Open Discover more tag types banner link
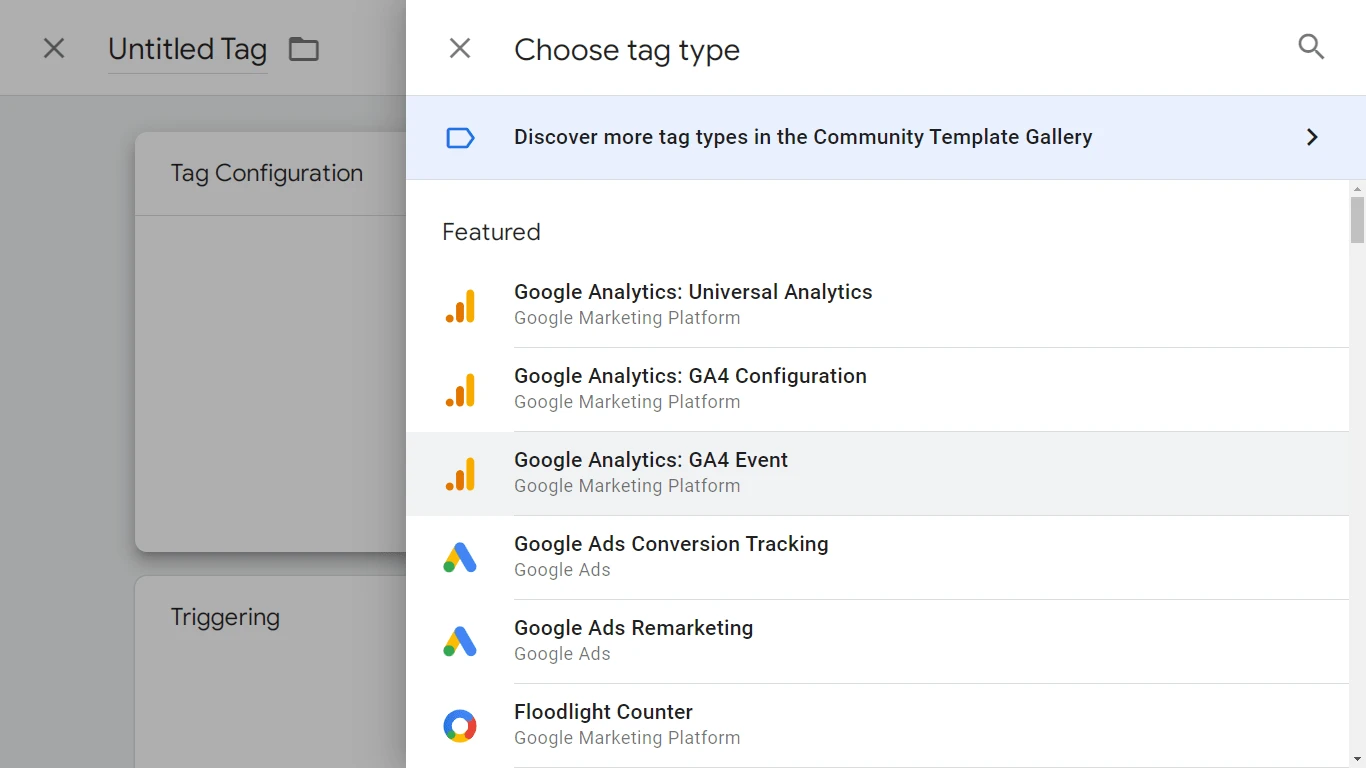Screen dimensions: 1366x768 802,138
